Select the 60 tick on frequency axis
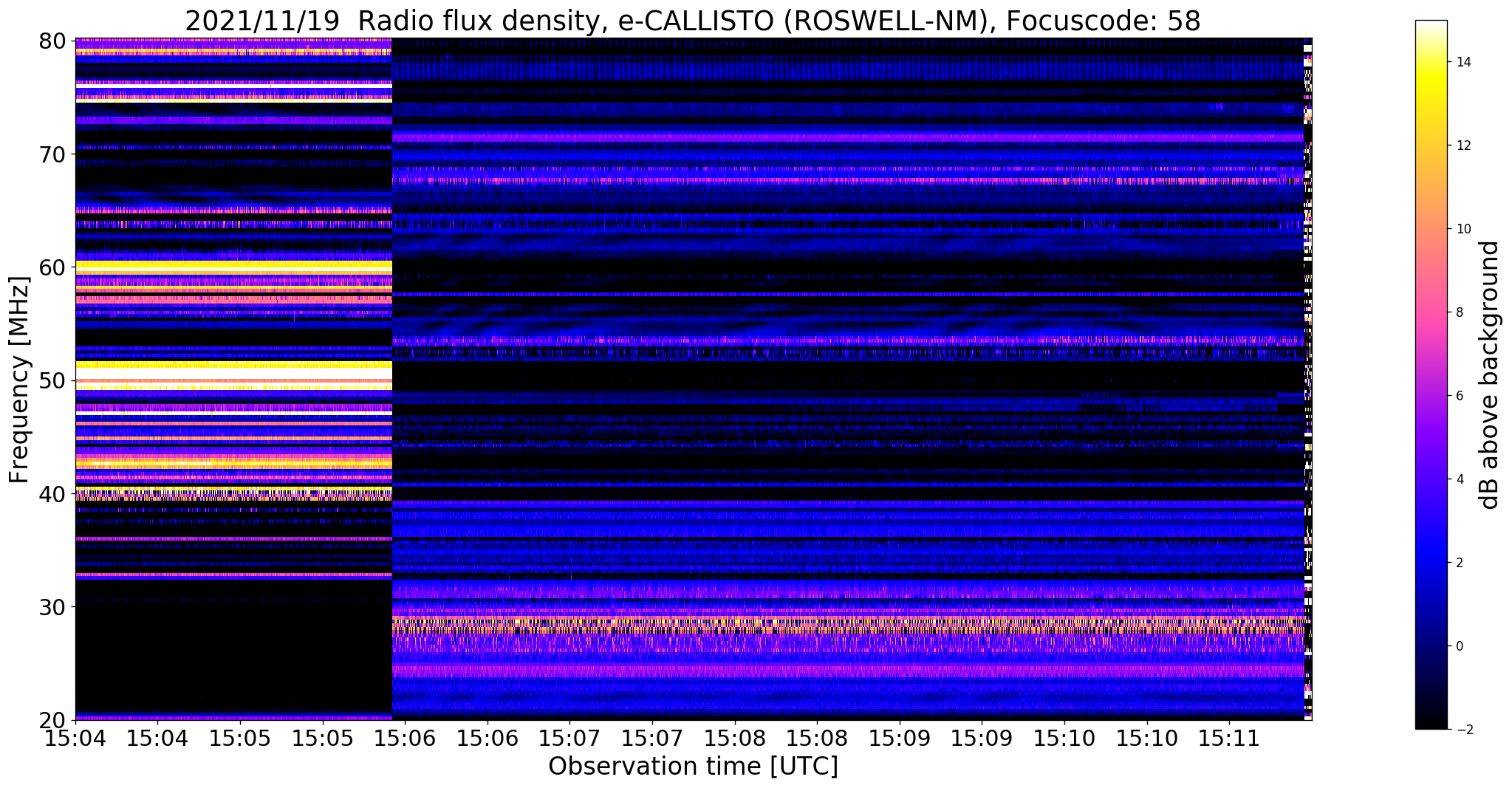 [x=52, y=267]
